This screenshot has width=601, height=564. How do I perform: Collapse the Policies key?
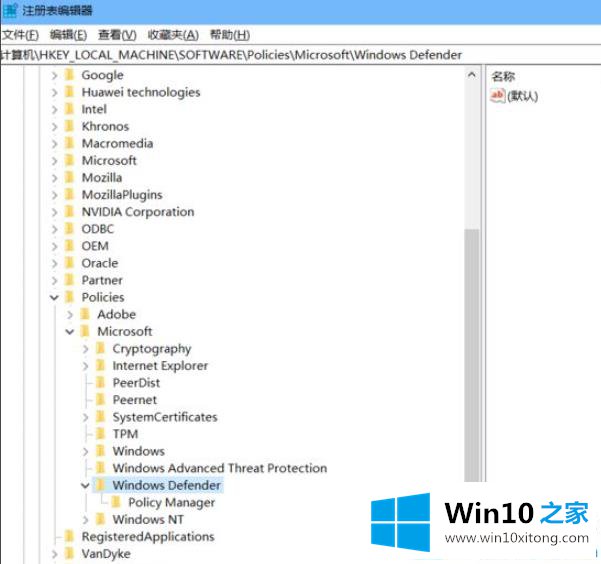pyautogui.click(x=54, y=298)
